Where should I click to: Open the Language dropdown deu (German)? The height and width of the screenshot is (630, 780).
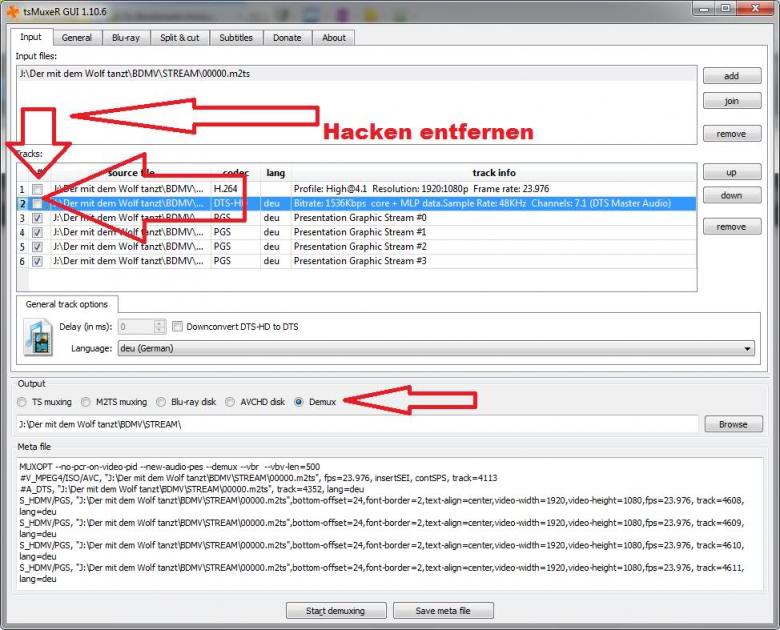436,348
